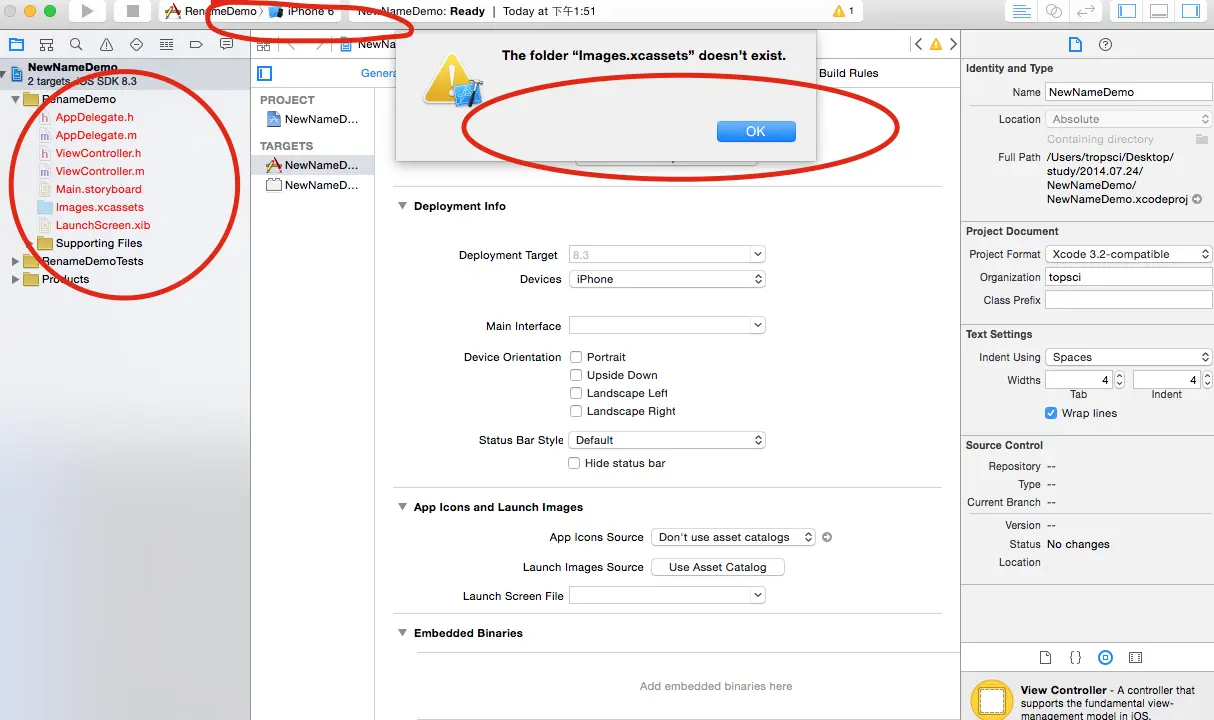Go to App Icons Source arrow button
This screenshot has height=720, width=1214.
(827, 537)
